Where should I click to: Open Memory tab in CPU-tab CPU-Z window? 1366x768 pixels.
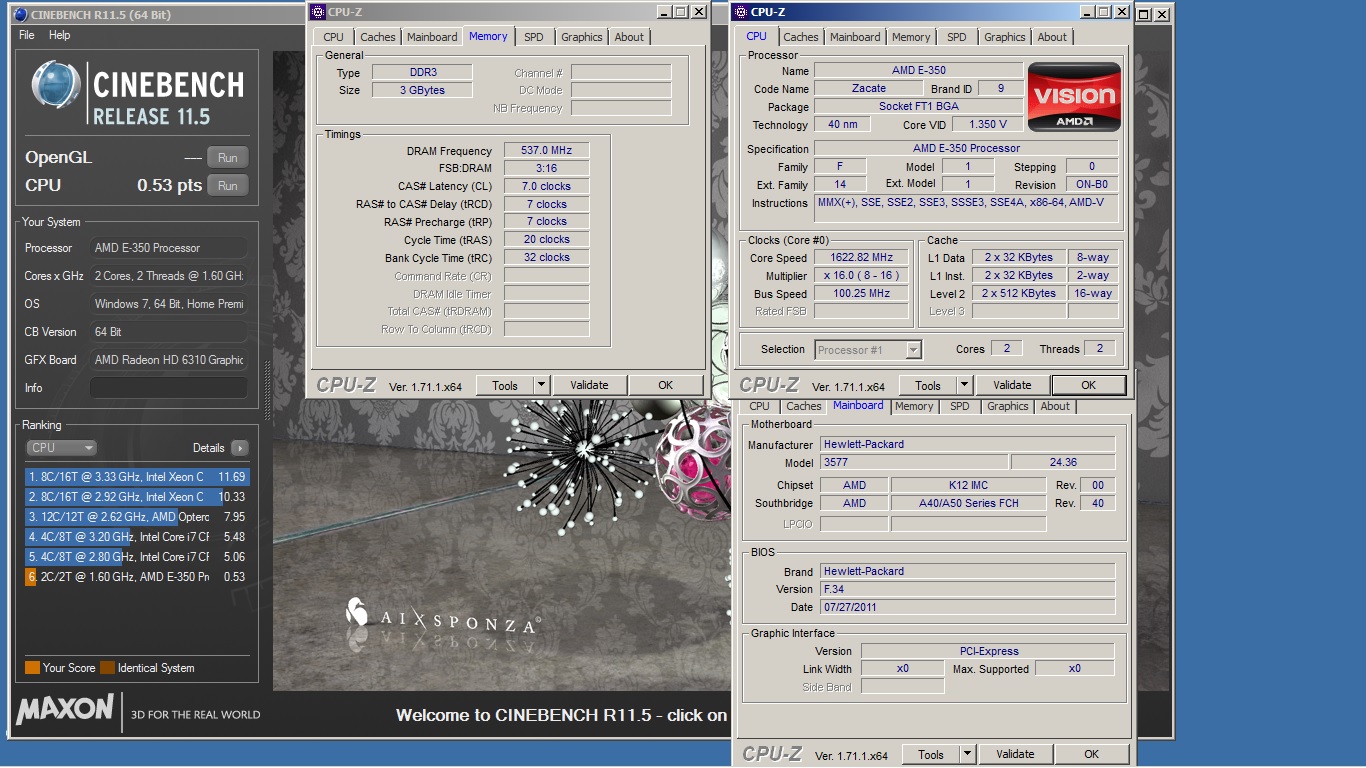(911, 37)
